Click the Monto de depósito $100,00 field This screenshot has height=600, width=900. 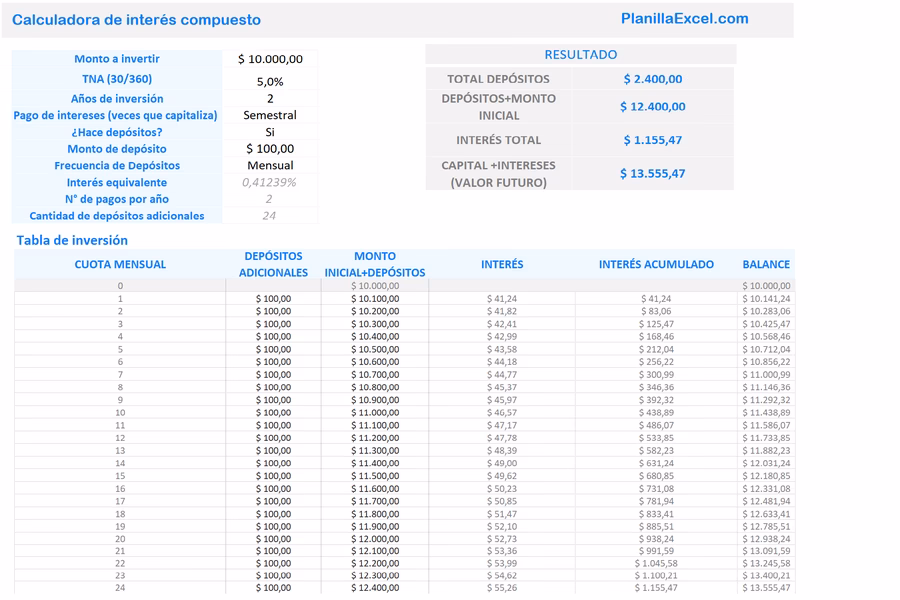pos(270,149)
